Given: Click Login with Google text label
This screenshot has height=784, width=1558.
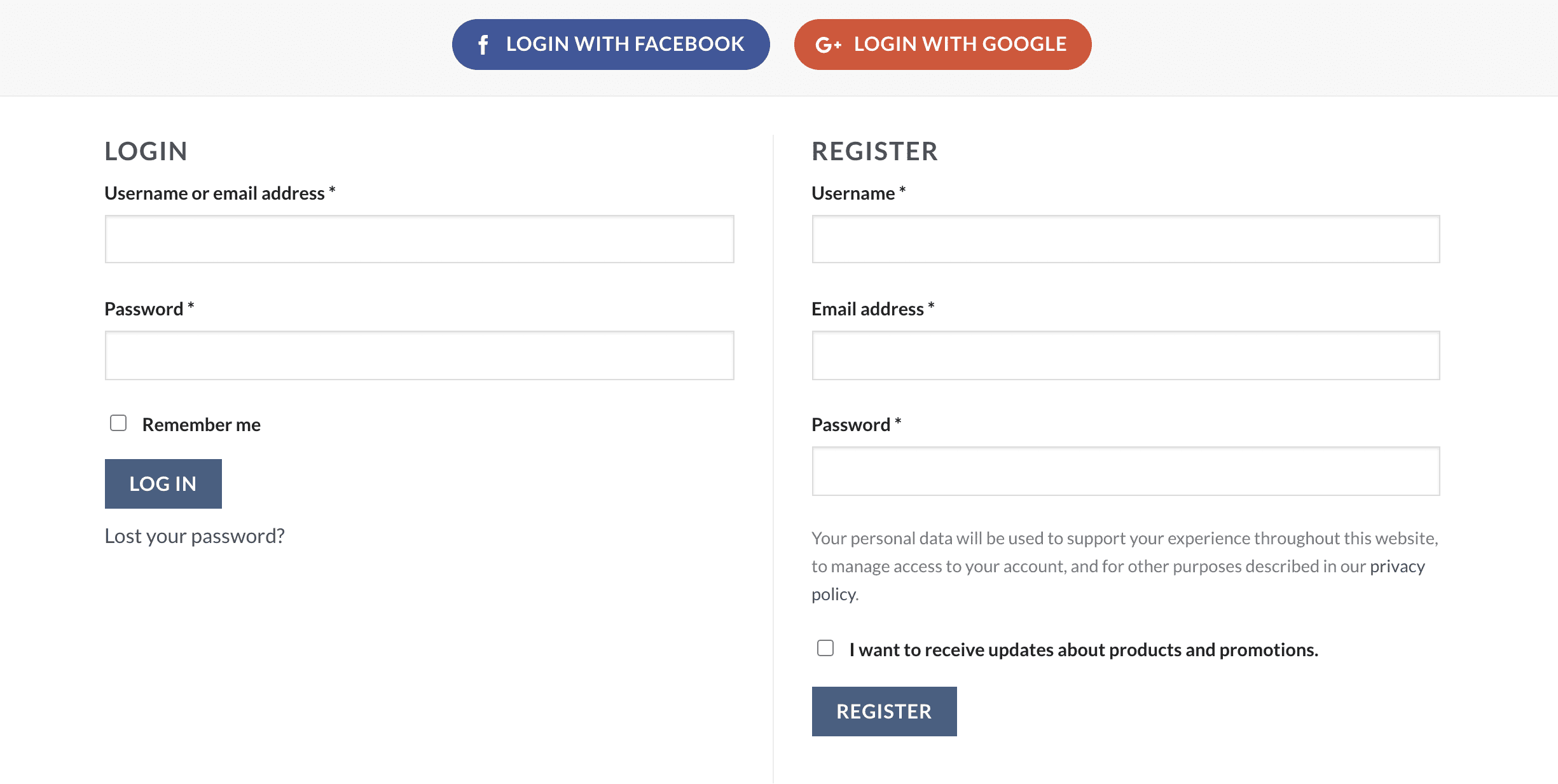Looking at the screenshot, I should 960,44.
